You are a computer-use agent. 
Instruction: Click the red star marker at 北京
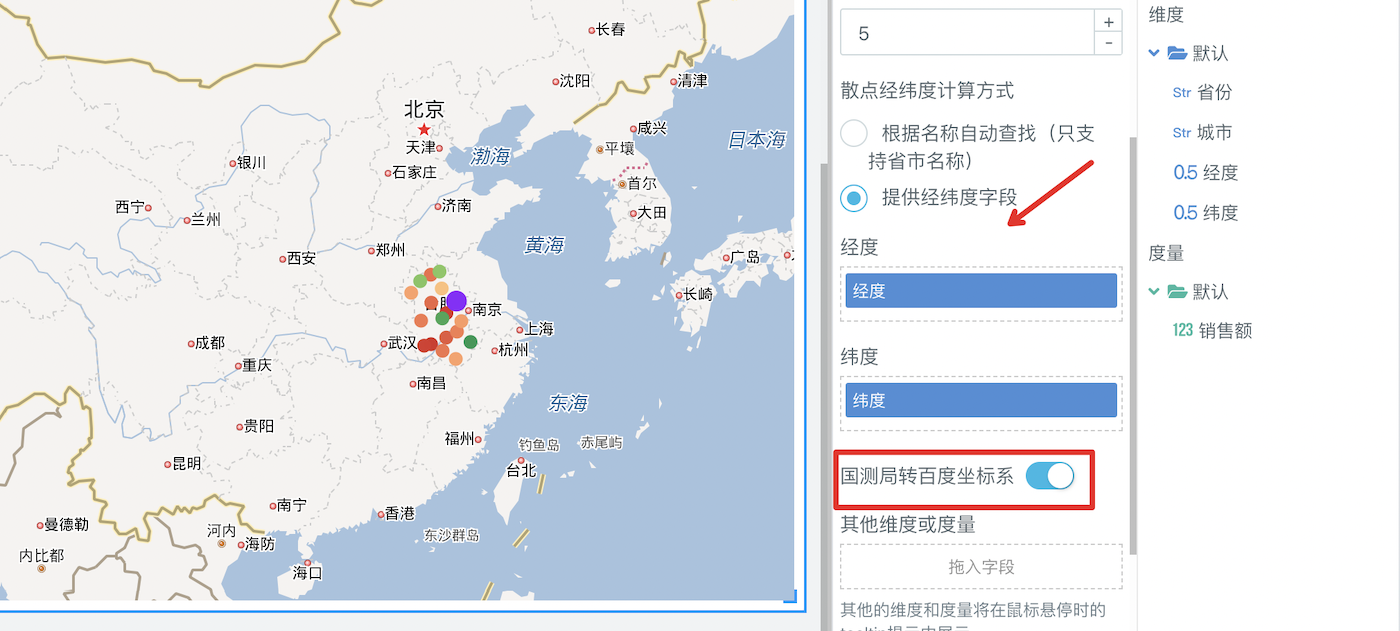[424, 130]
